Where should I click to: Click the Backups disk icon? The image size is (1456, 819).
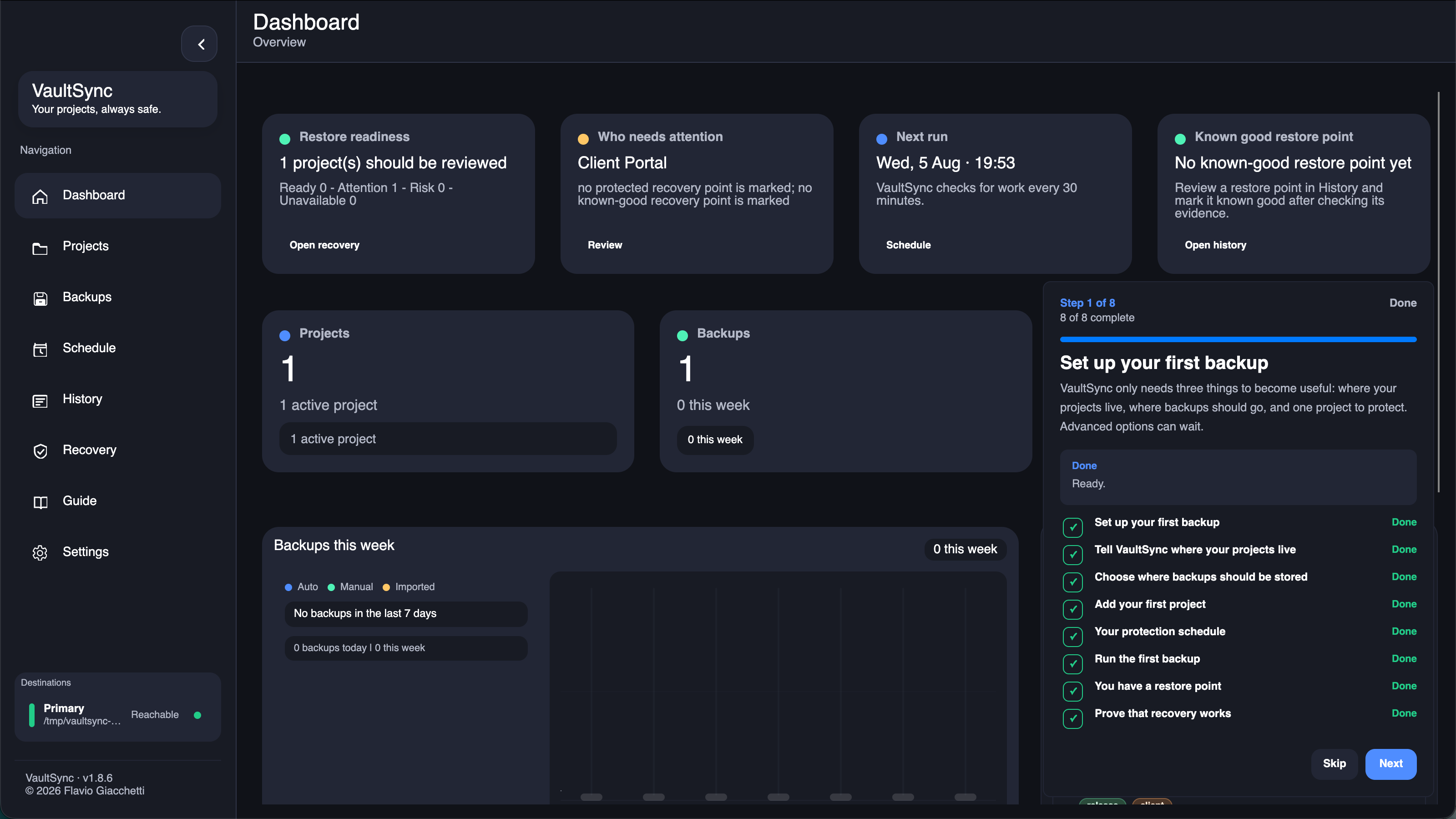pos(40,298)
